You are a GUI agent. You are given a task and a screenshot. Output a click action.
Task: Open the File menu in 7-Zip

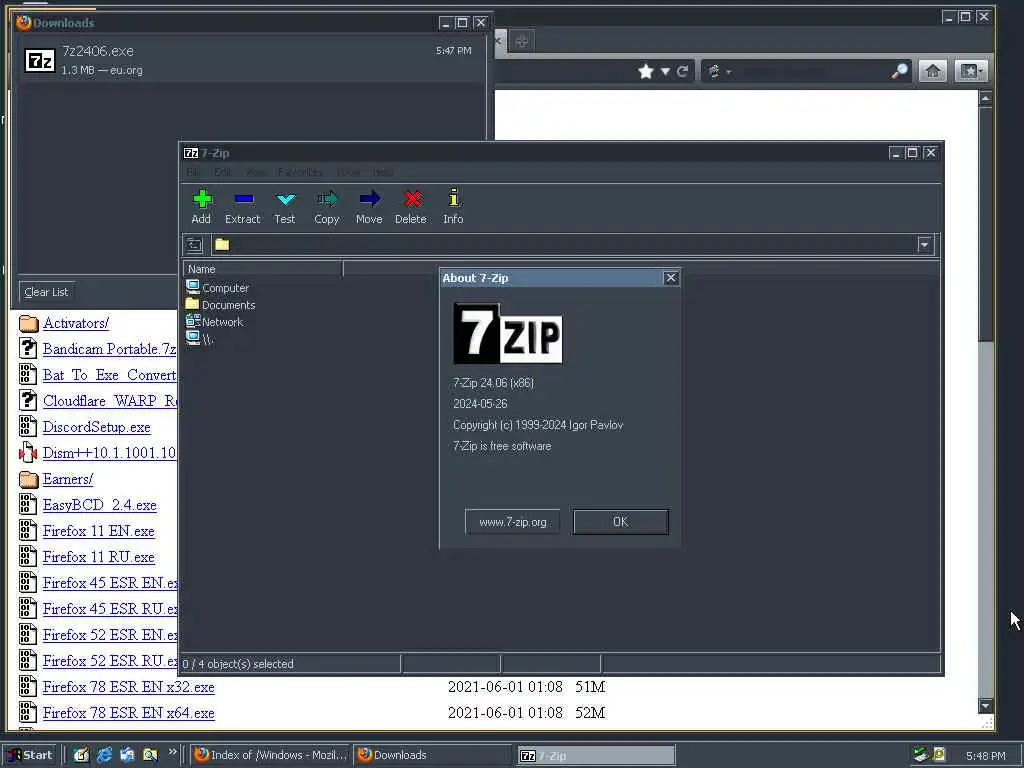tap(193, 172)
